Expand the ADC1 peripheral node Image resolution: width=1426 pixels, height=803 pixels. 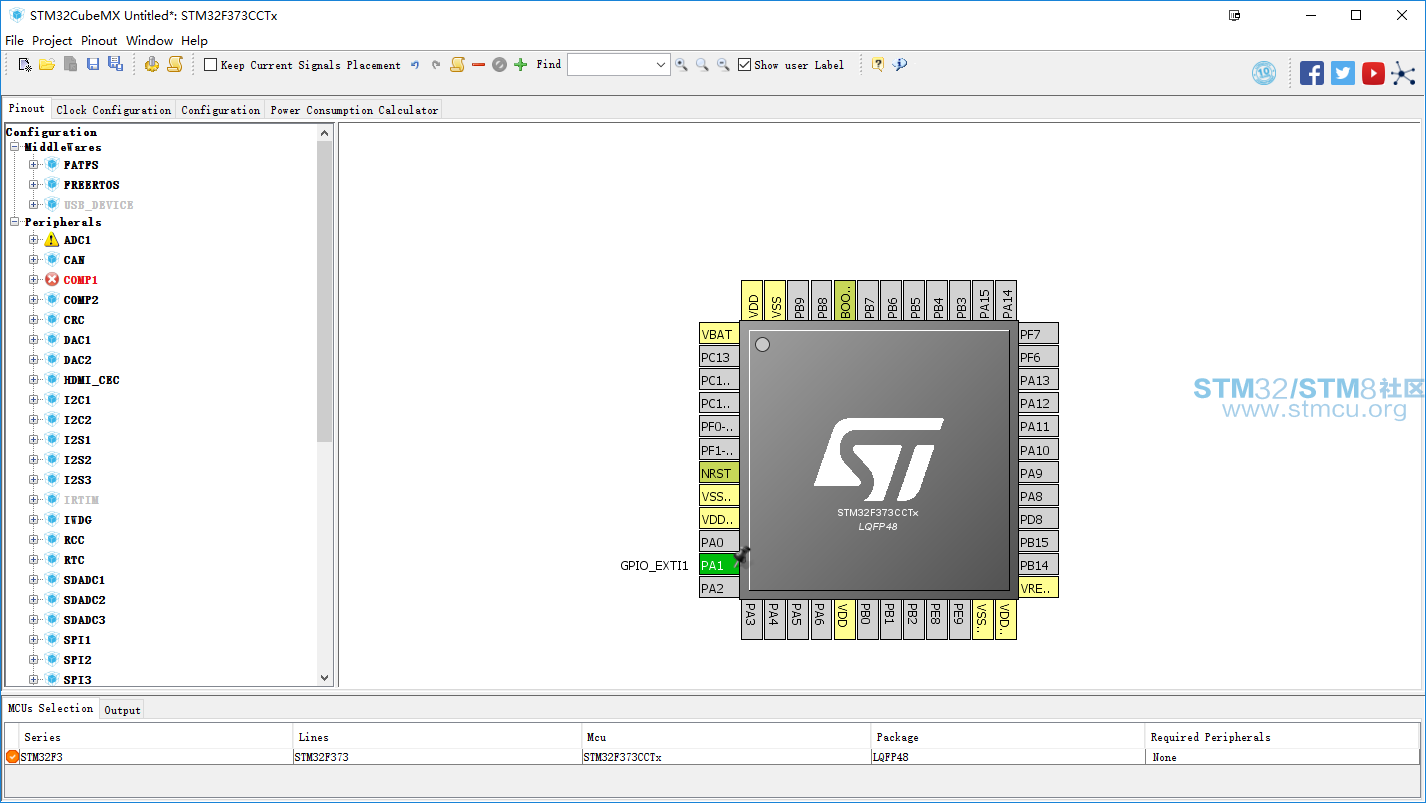coord(34,240)
